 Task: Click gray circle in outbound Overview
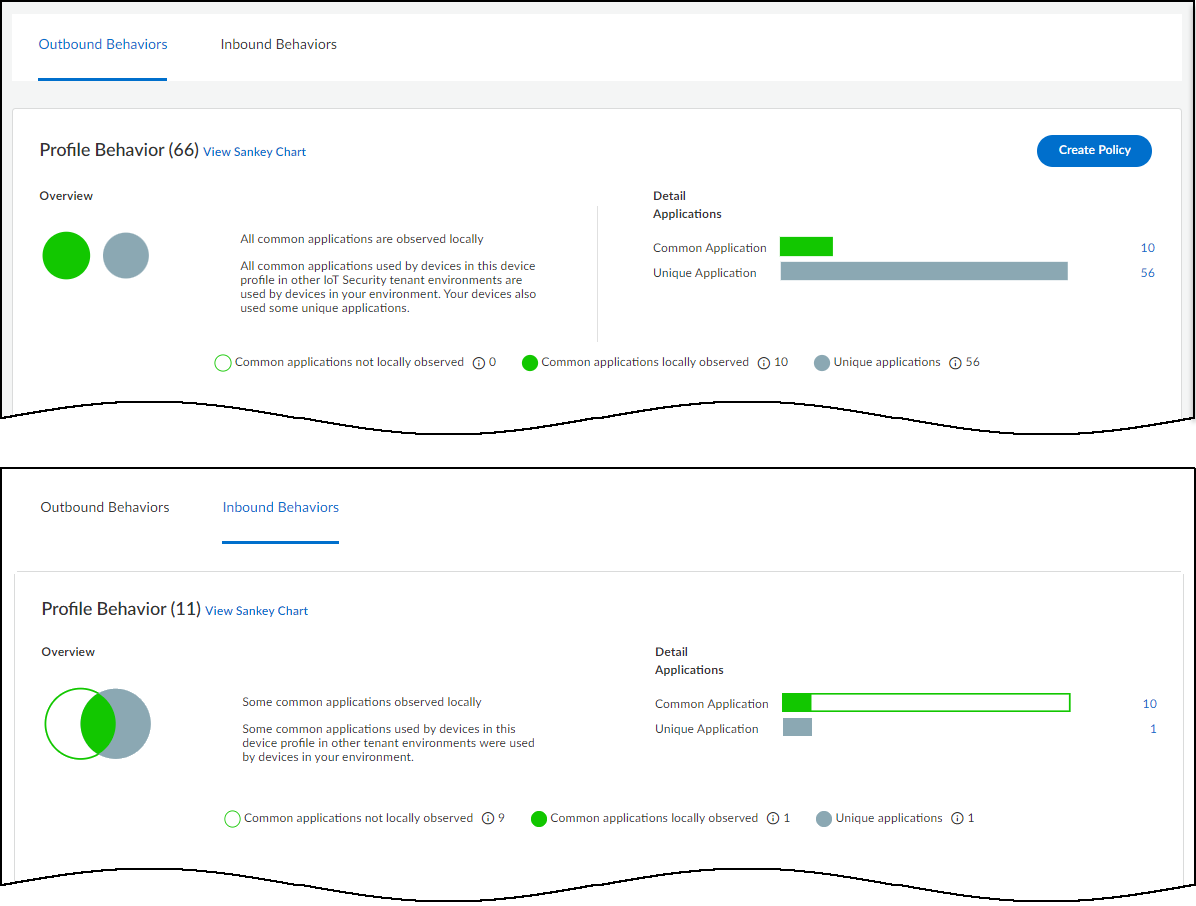[126, 255]
